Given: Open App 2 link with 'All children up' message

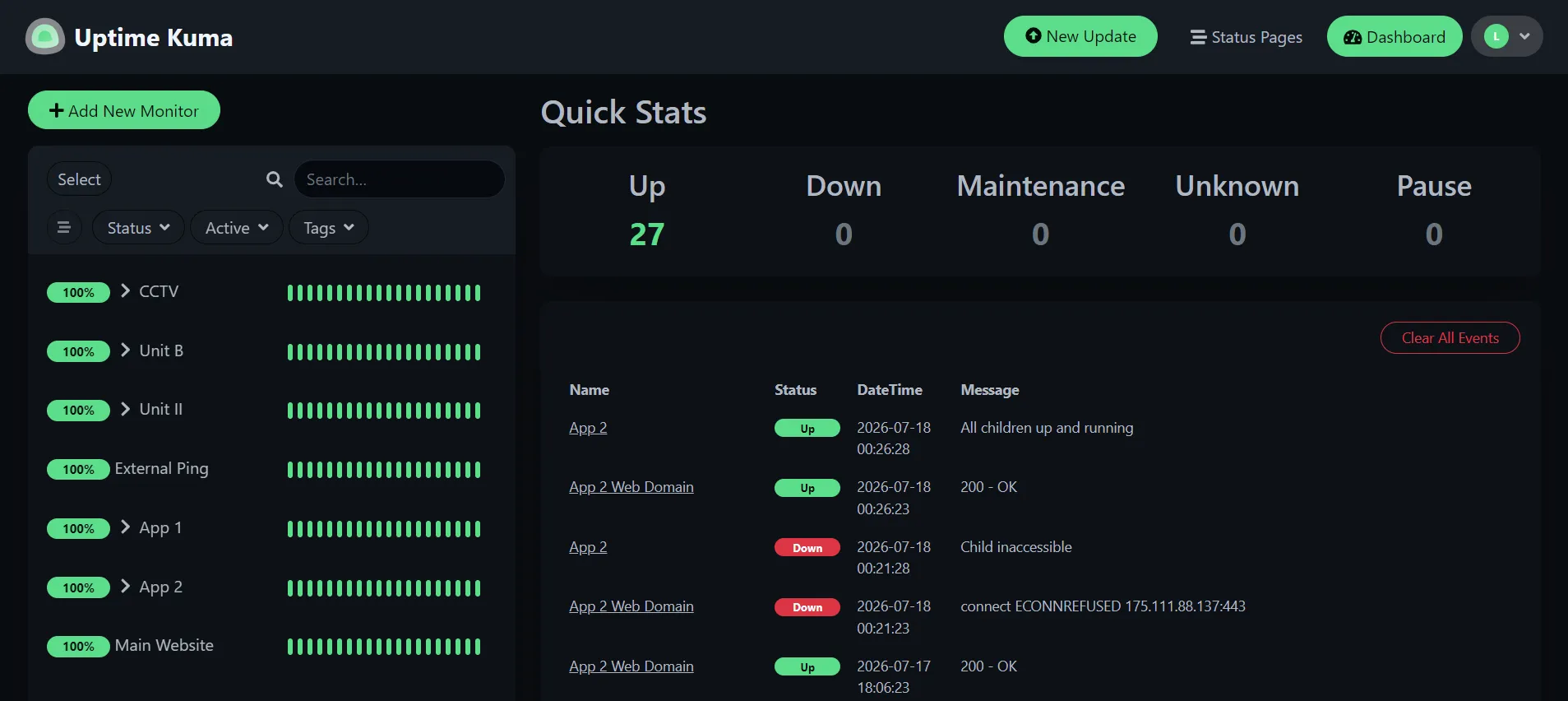Looking at the screenshot, I should pos(588,428).
